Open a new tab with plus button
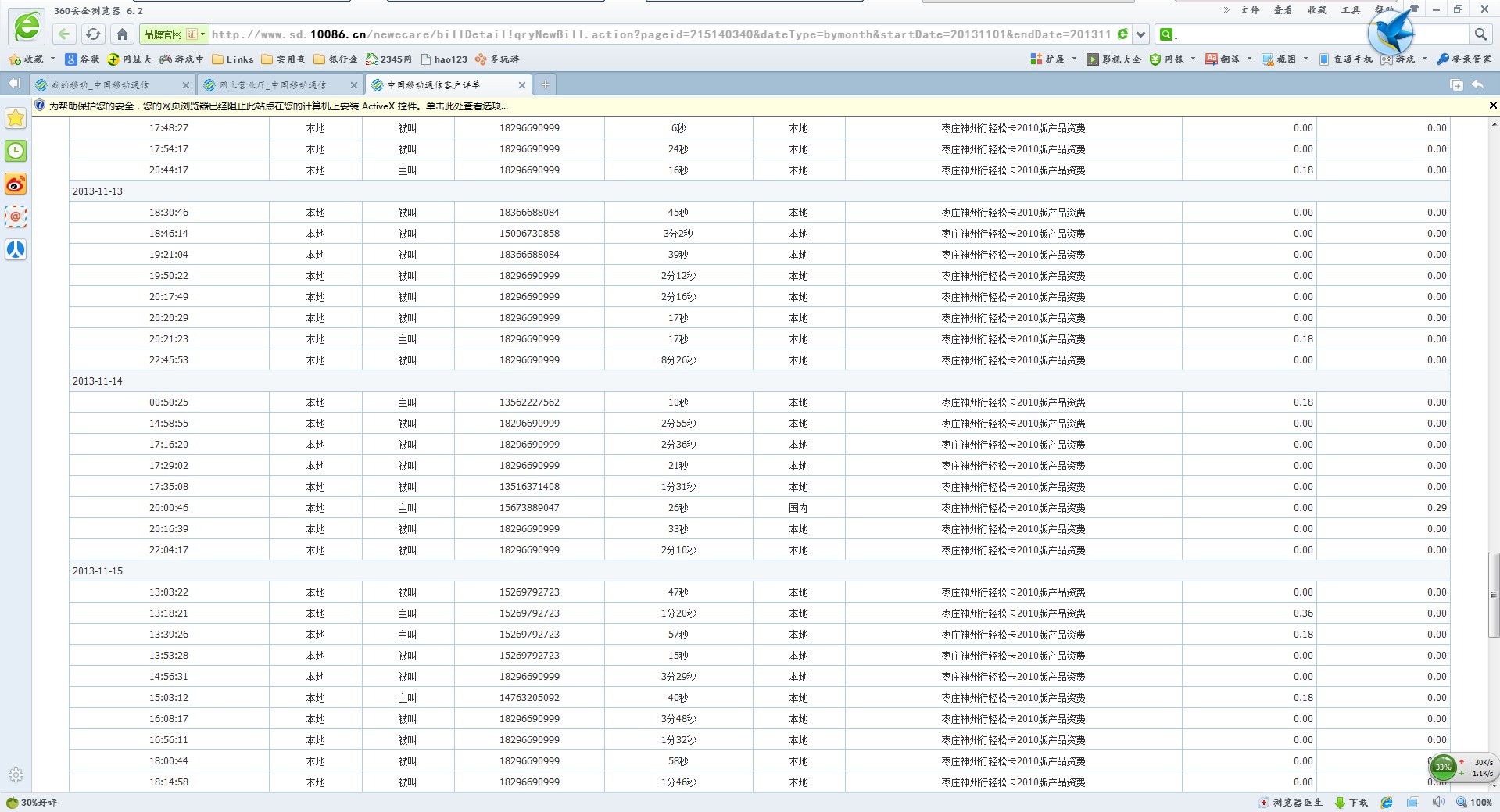 coord(545,84)
